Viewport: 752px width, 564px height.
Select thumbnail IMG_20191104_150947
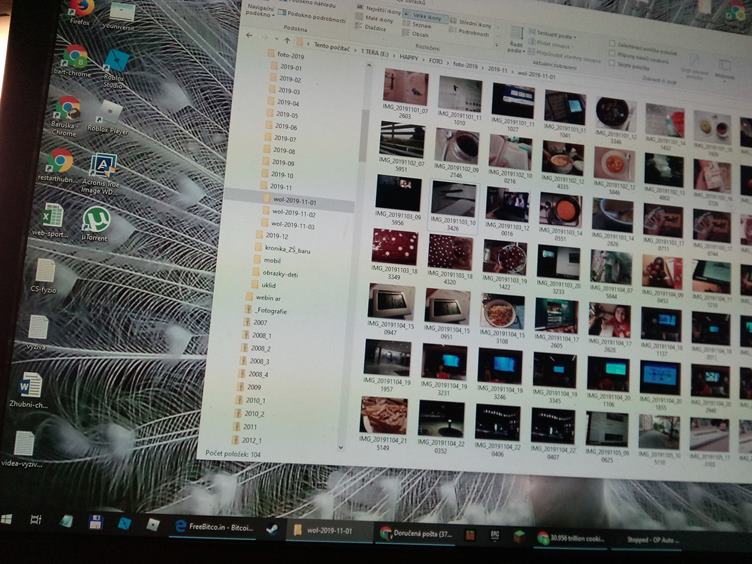391,310
